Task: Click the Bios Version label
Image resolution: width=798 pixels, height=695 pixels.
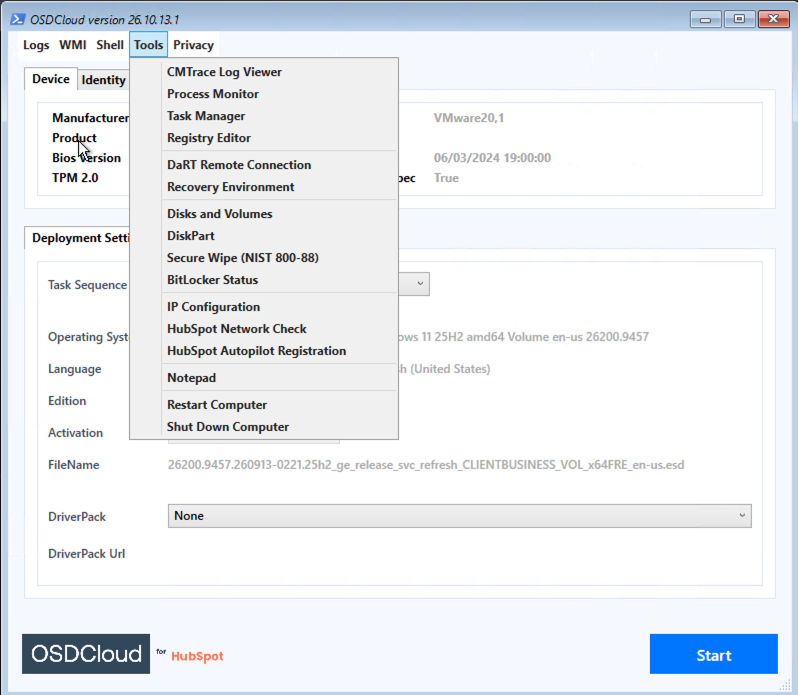Action: [87, 158]
